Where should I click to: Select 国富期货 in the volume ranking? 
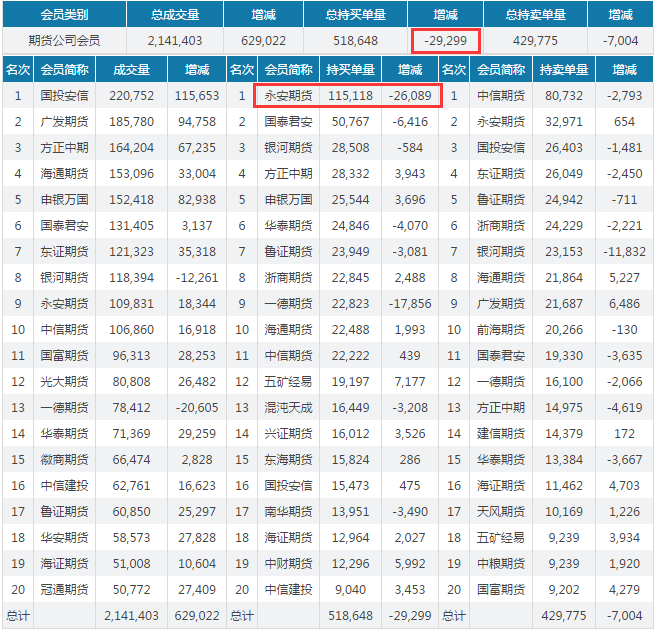(64, 355)
